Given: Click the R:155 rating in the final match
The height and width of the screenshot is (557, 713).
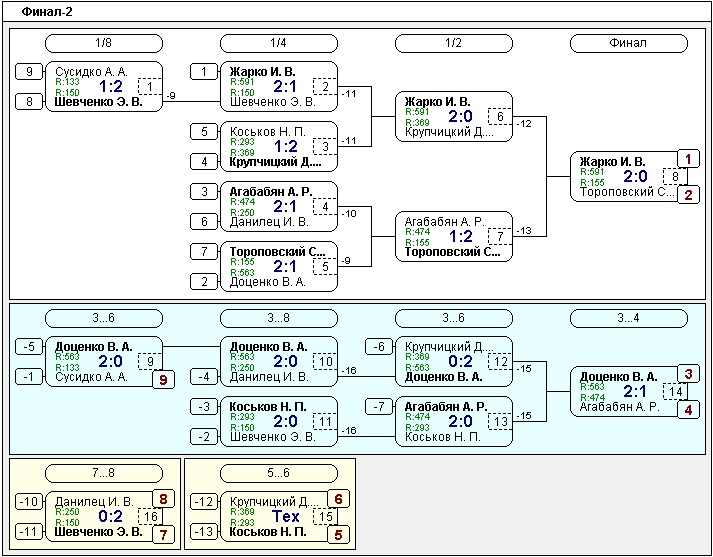Looking at the screenshot, I should (x=592, y=183).
